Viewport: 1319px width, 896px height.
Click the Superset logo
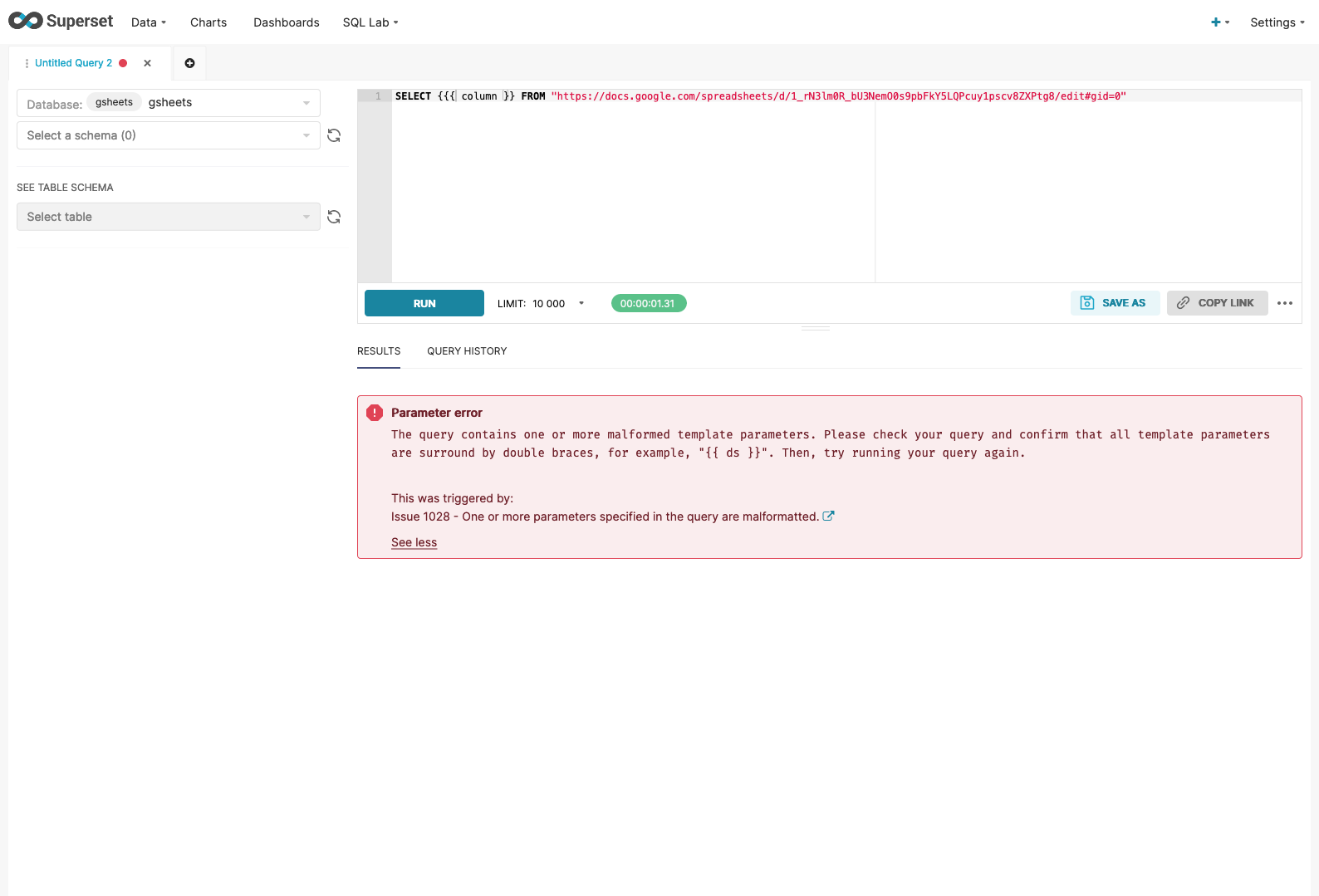[x=61, y=22]
